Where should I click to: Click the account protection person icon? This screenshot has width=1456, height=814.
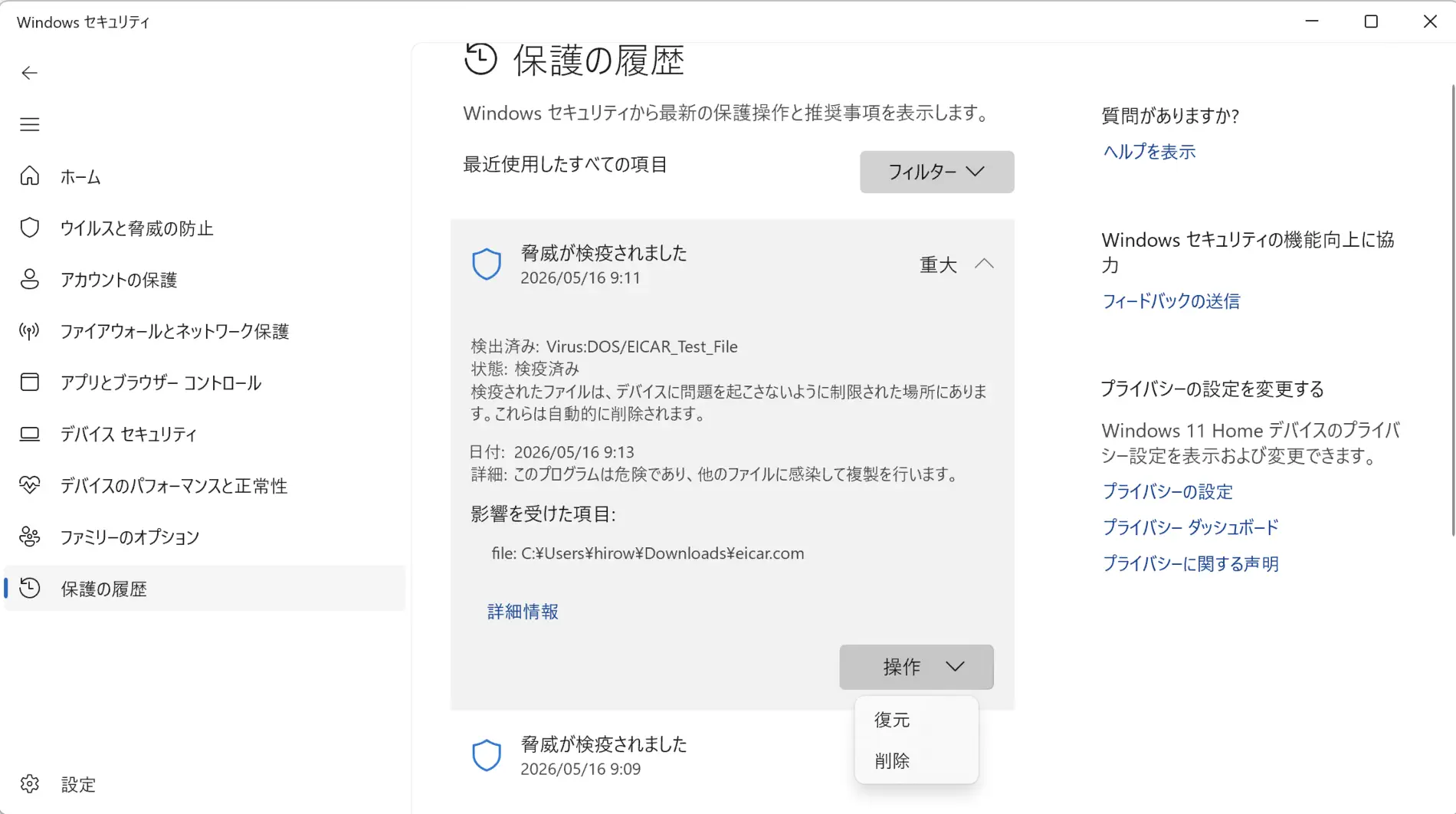(x=29, y=279)
